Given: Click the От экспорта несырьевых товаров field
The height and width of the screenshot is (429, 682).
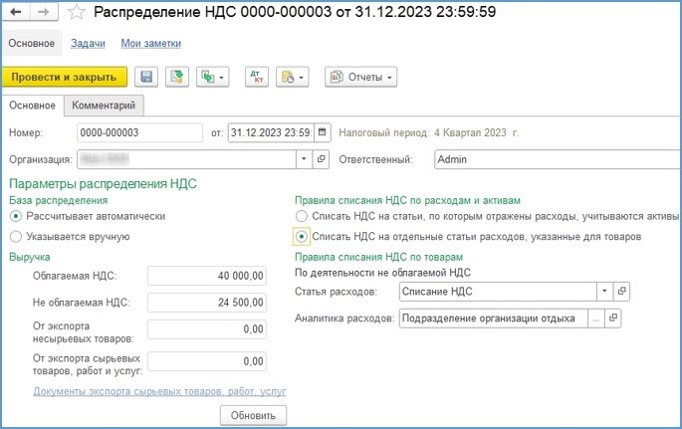Looking at the screenshot, I should [x=207, y=329].
